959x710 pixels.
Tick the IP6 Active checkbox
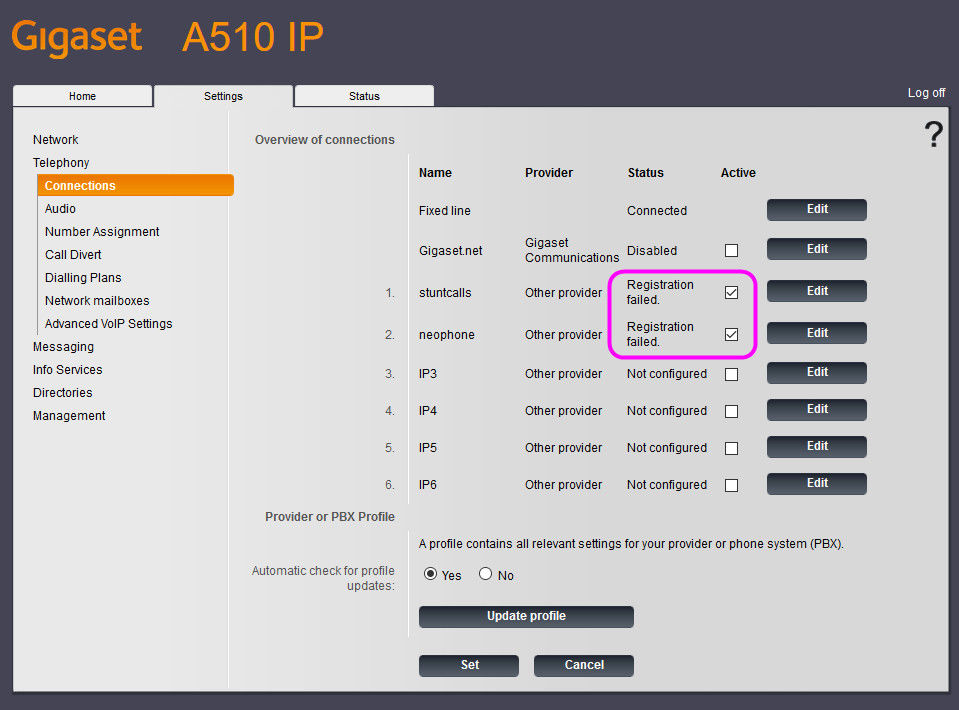731,485
